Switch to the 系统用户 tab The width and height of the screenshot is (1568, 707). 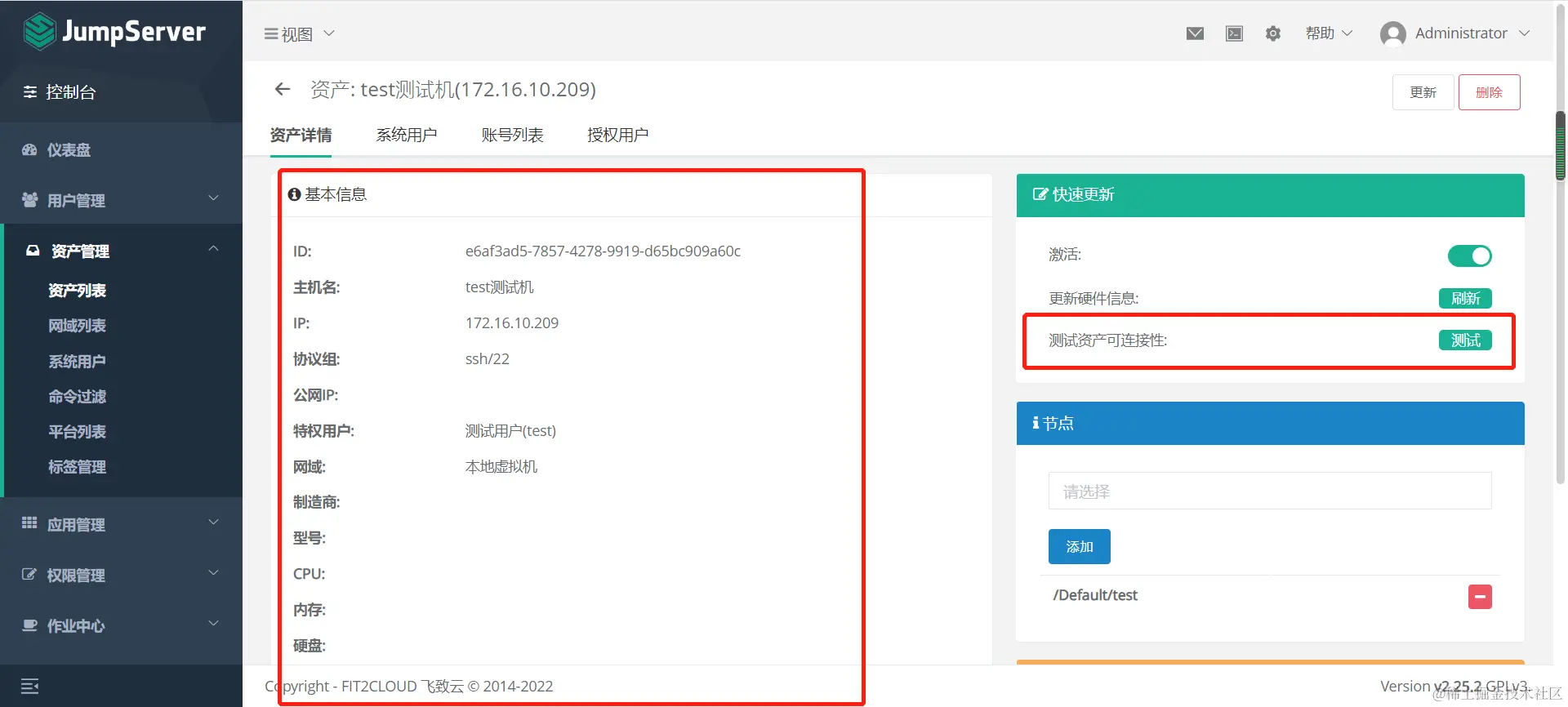pos(406,135)
